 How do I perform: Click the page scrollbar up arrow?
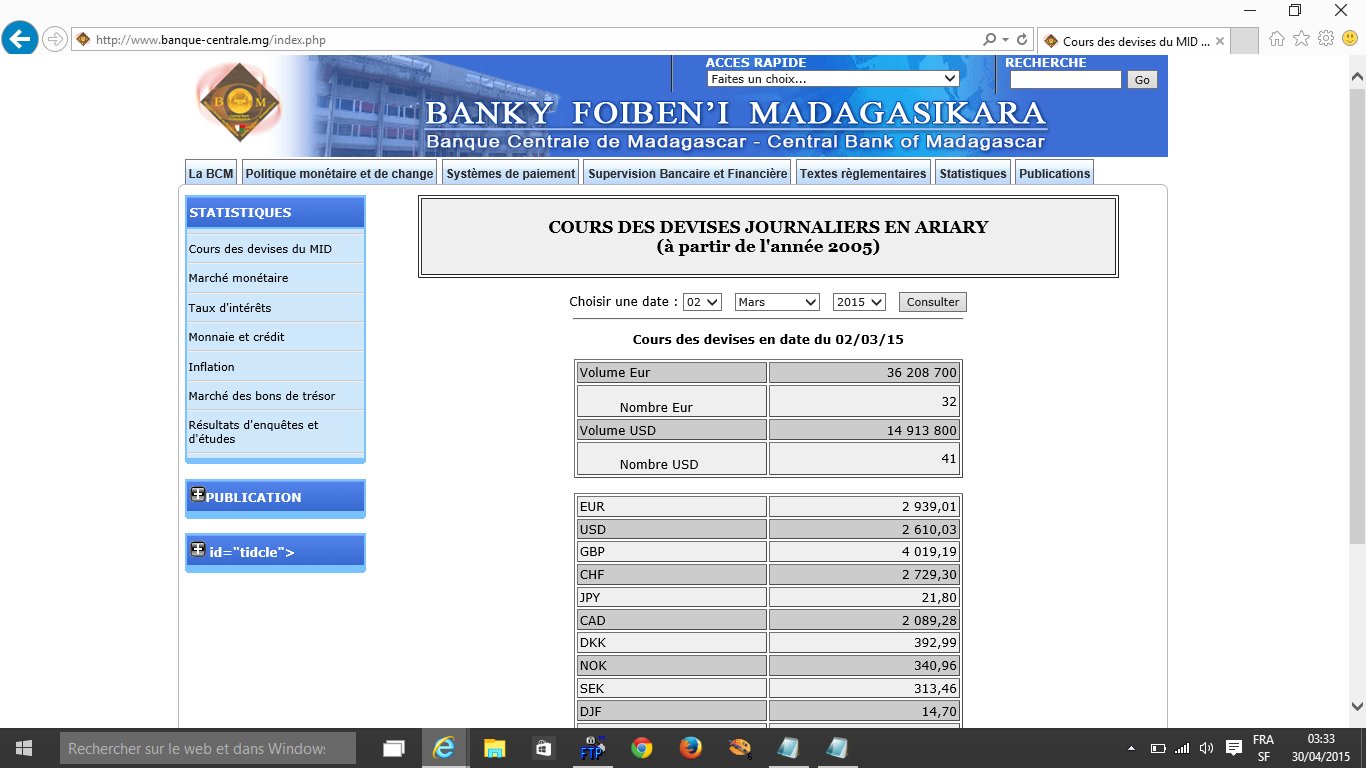click(1357, 76)
